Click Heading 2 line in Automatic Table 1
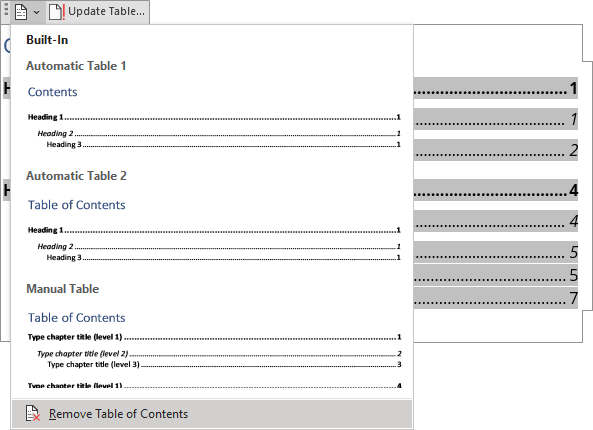The image size is (593, 430). [219, 134]
